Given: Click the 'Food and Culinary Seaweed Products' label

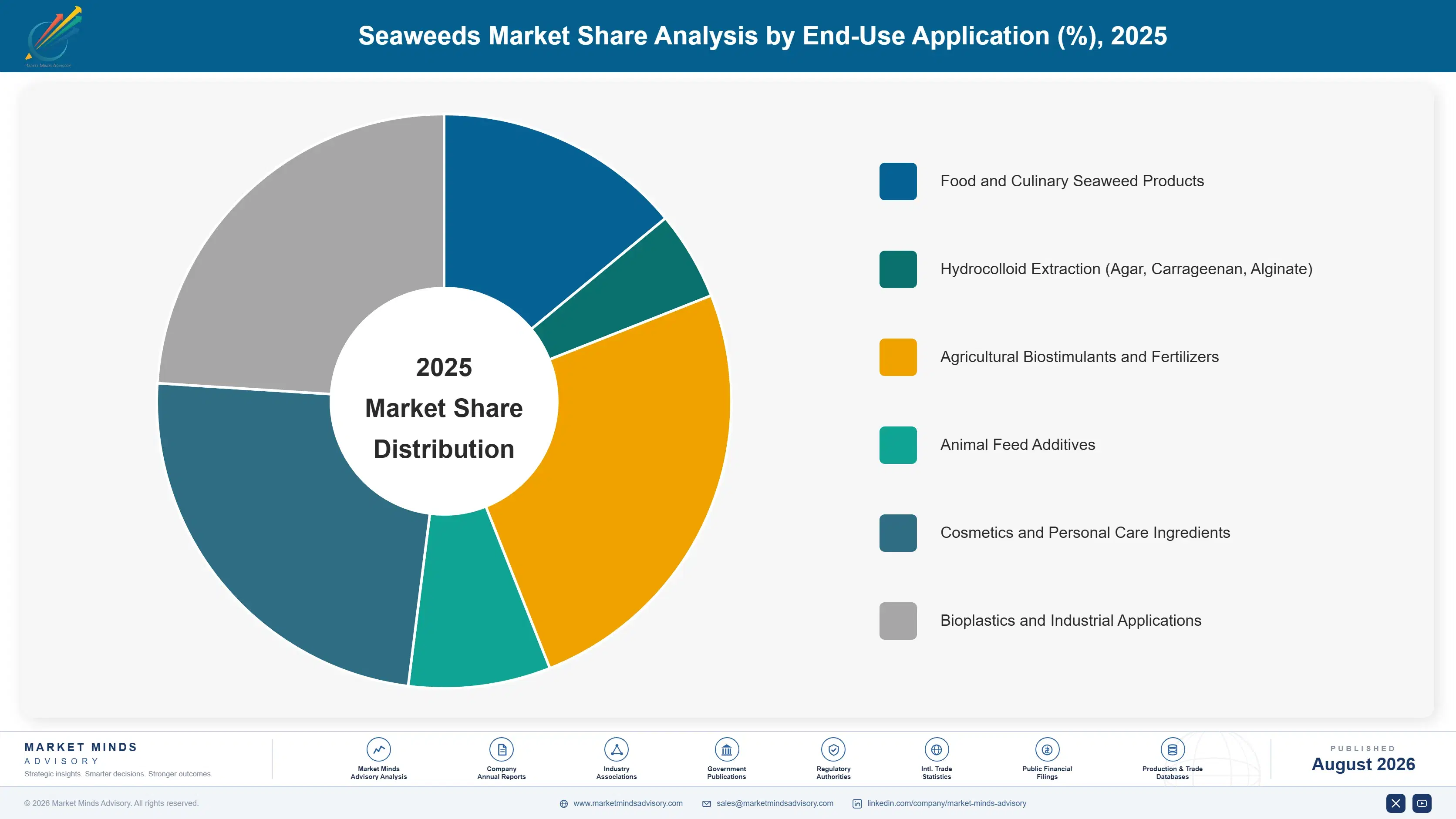Looking at the screenshot, I should (1072, 181).
